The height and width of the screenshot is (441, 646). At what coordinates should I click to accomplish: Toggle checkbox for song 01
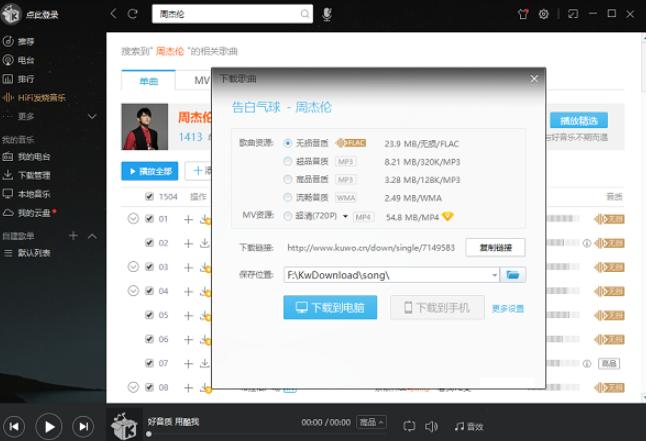click(150, 219)
